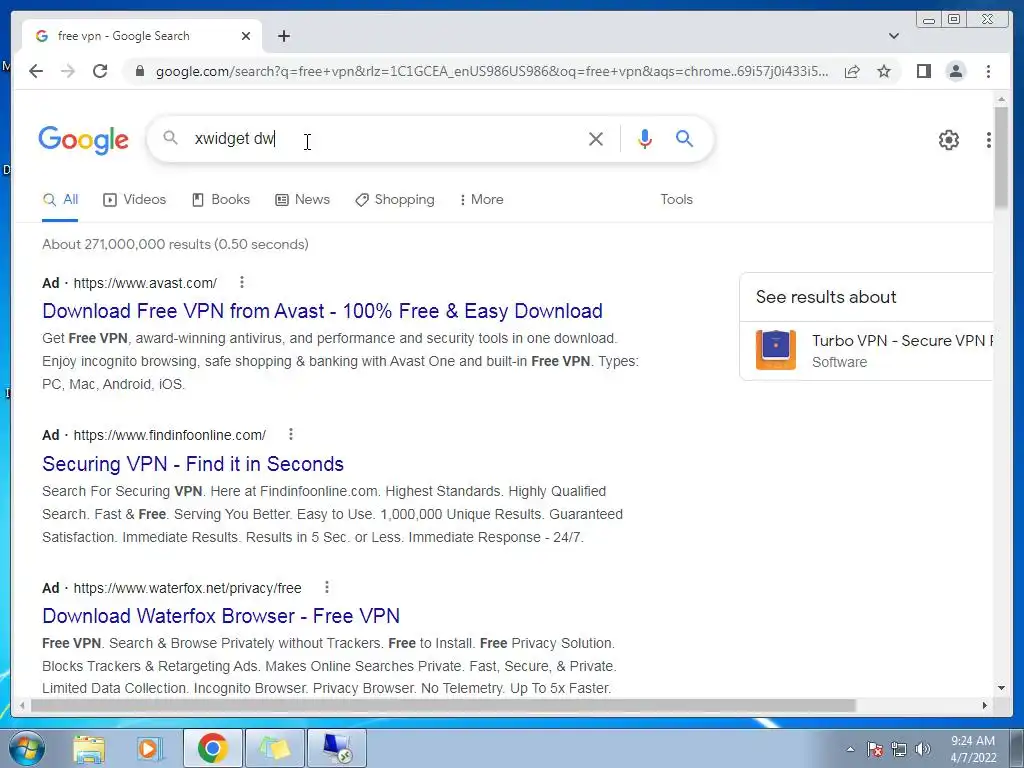Share this page from address bar
Screen dimensions: 1024x768
click(852, 71)
